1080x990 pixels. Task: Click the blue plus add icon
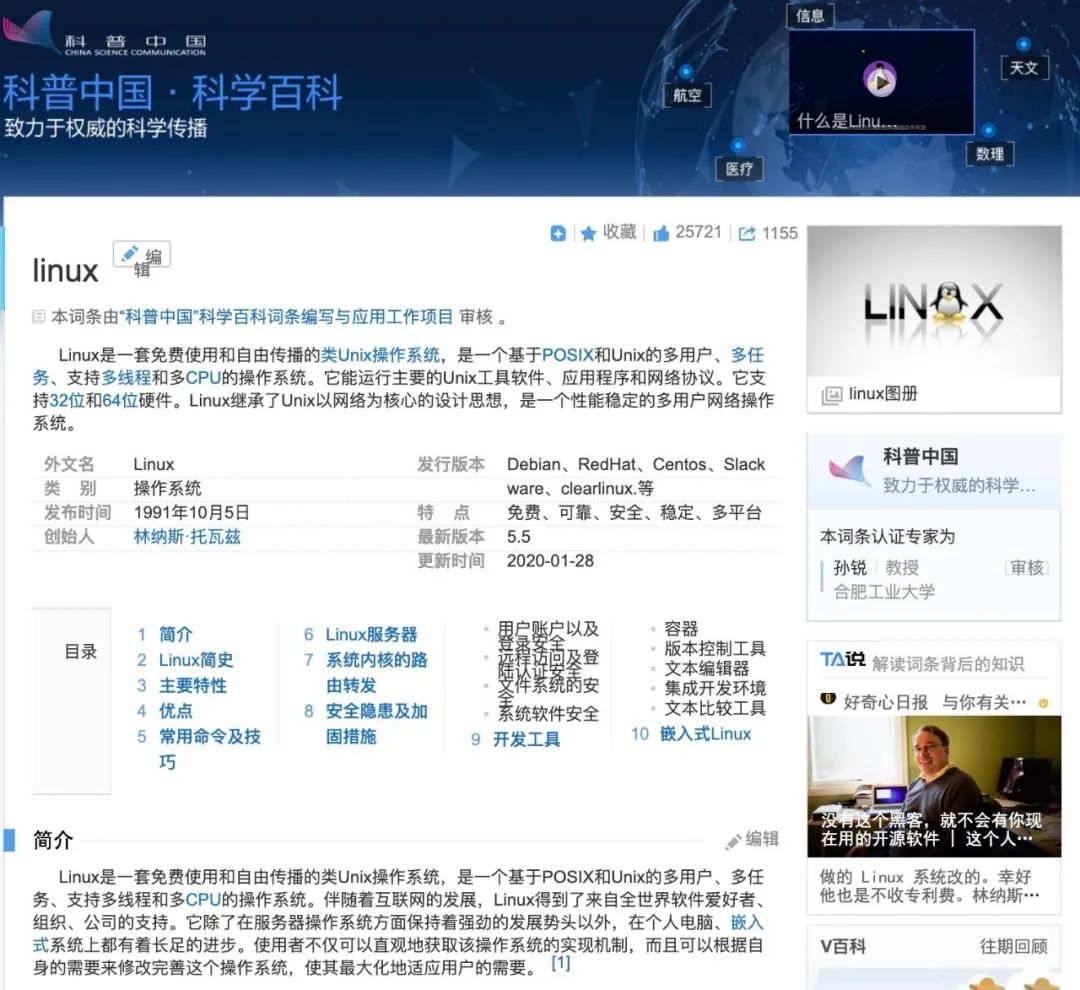558,234
